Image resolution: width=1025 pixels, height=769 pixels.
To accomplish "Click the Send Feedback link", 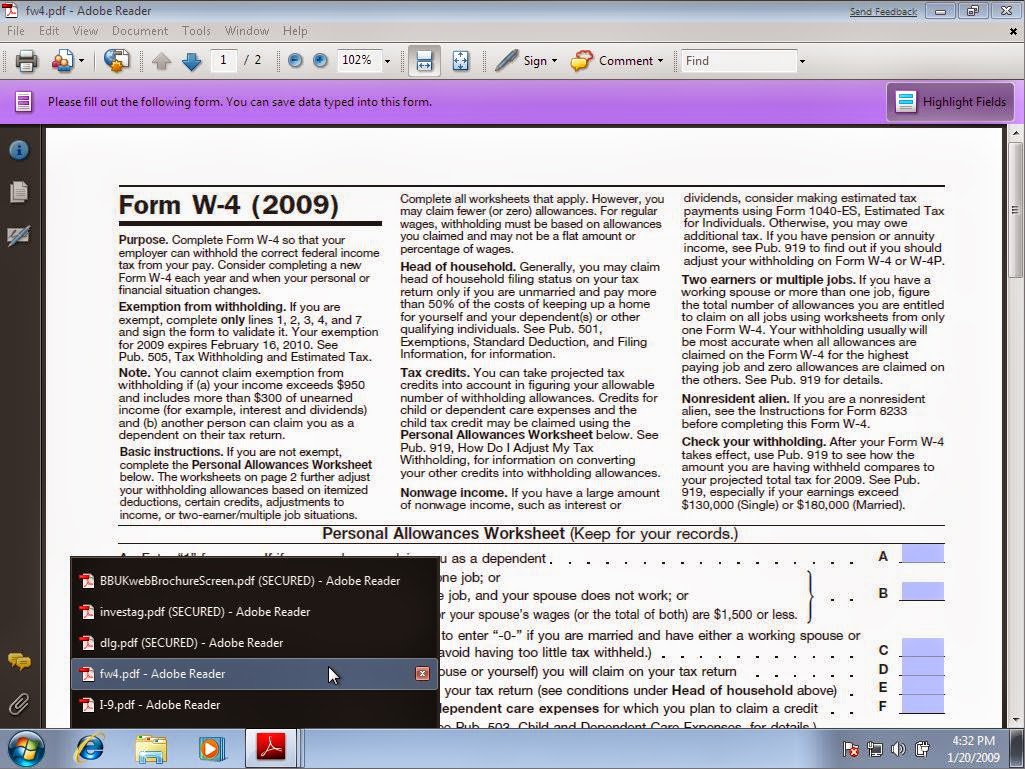I will coord(881,10).
